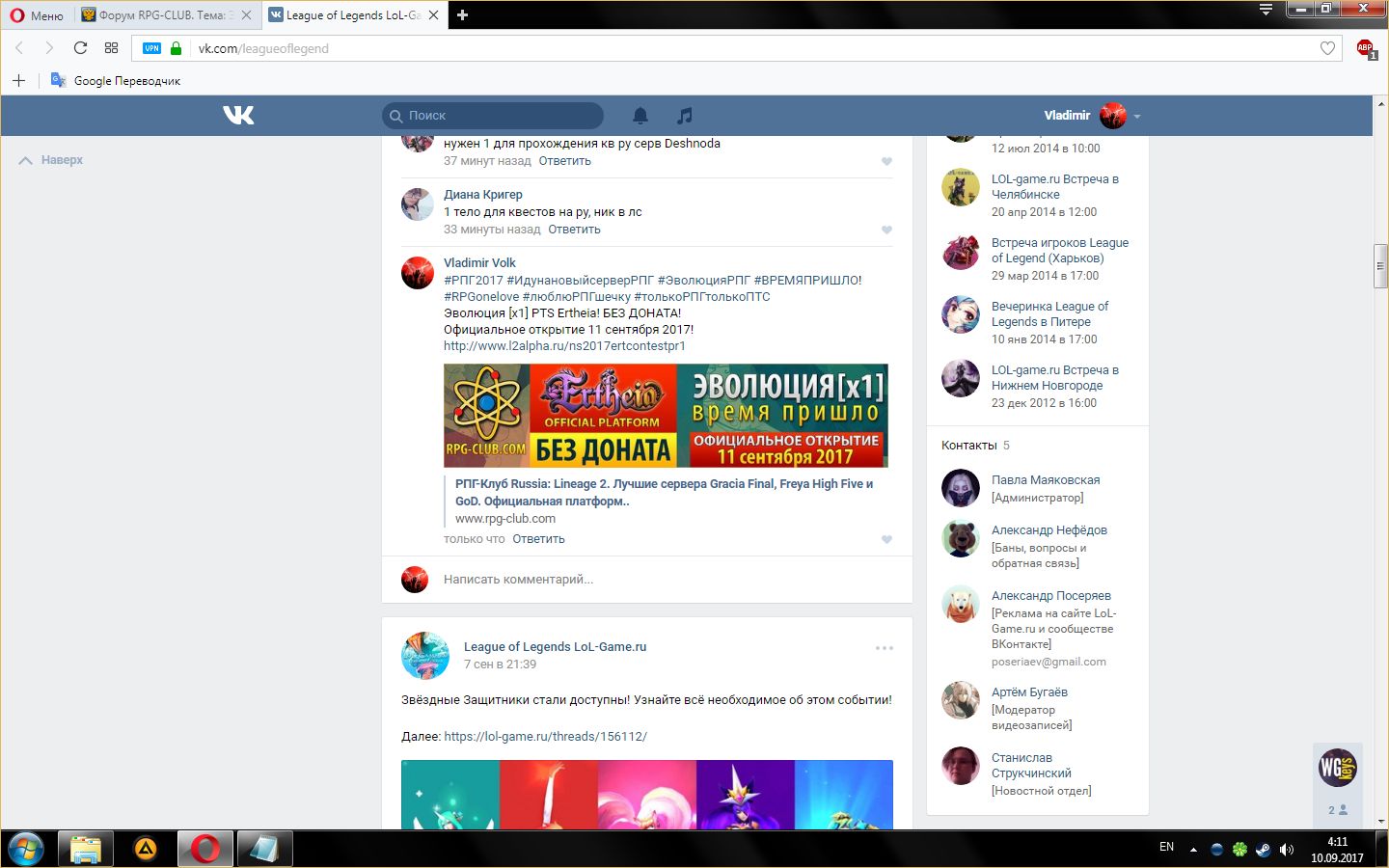Reload the page
Screen dimensions: 1389x868
(x=80, y=48)
